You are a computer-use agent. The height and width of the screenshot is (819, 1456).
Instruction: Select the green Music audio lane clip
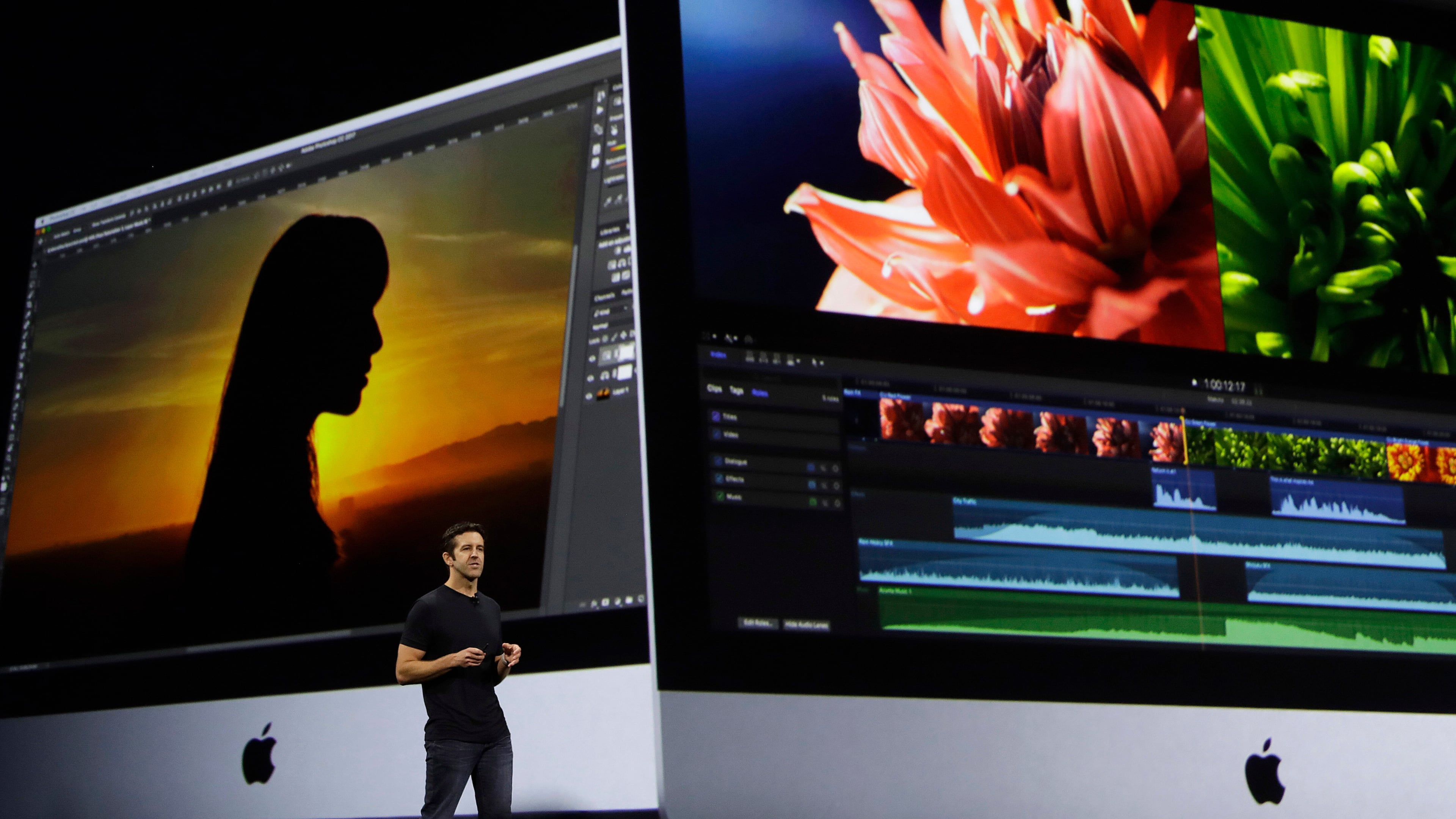tap(1167, 620)
